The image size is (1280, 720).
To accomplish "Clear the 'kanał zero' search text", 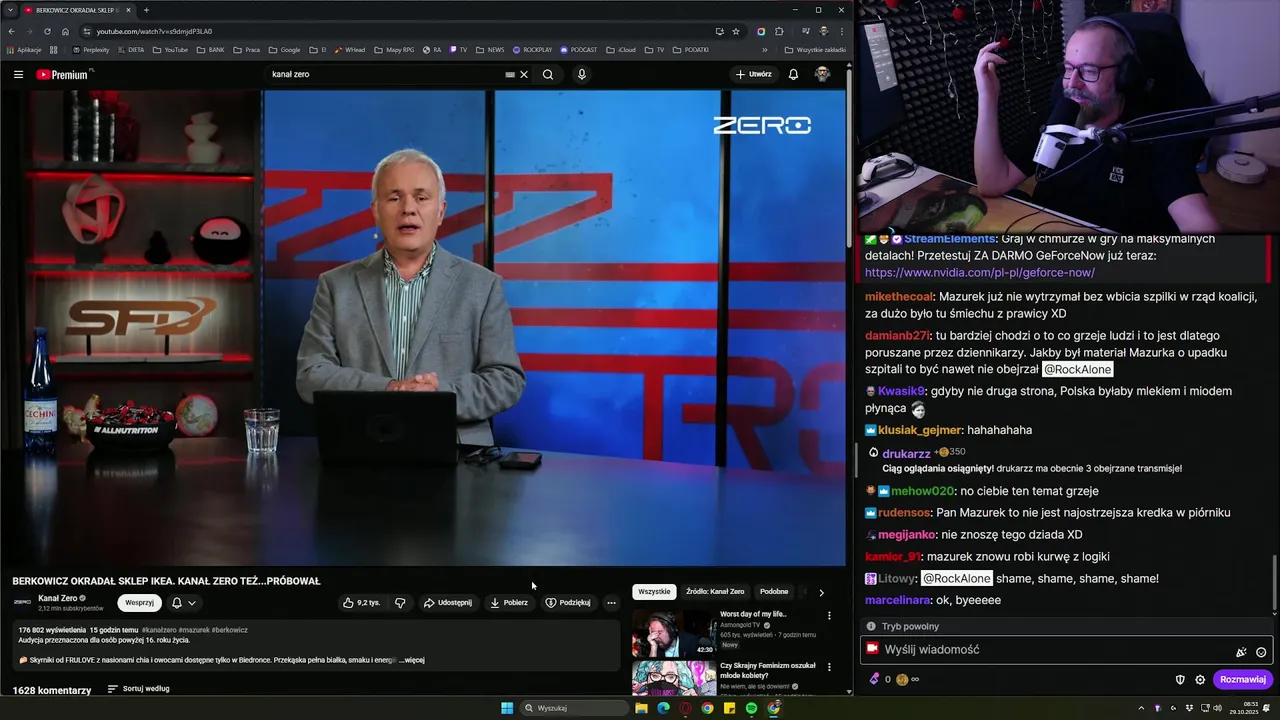I will [524, 74].
